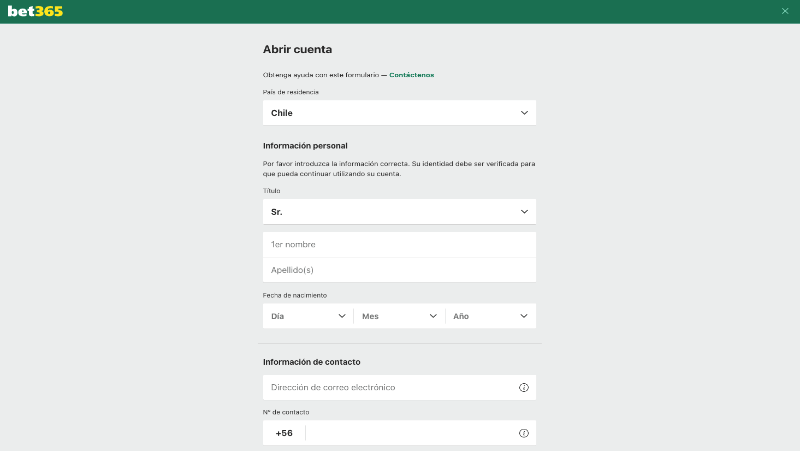Close the account registration form
The image size is (800, 451).
(785, 11)
